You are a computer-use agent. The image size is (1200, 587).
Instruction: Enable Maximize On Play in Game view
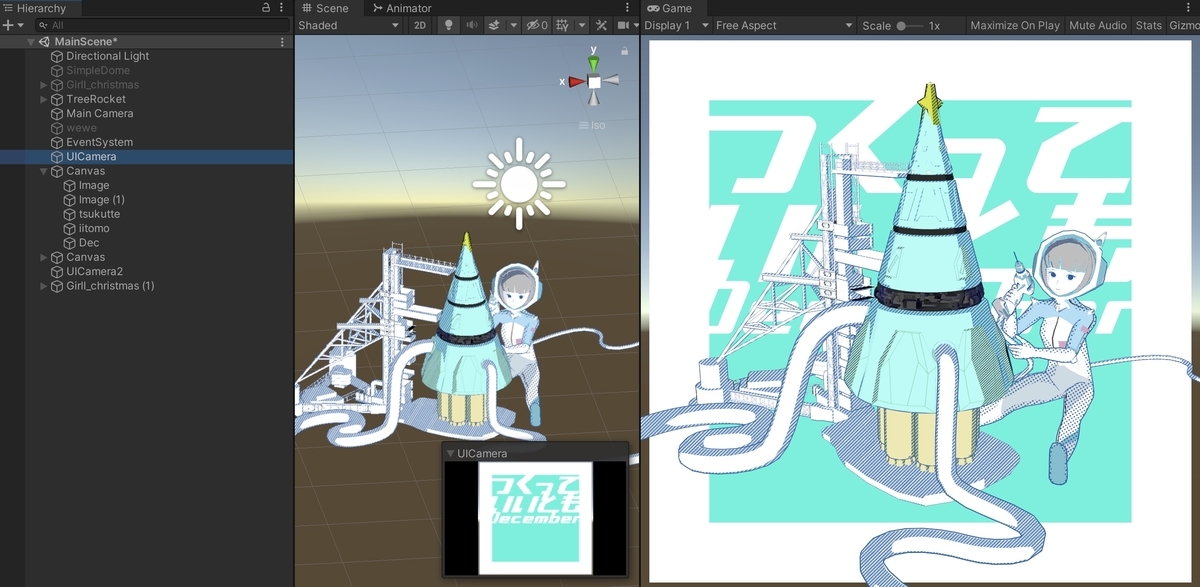tap(1014, 25)
